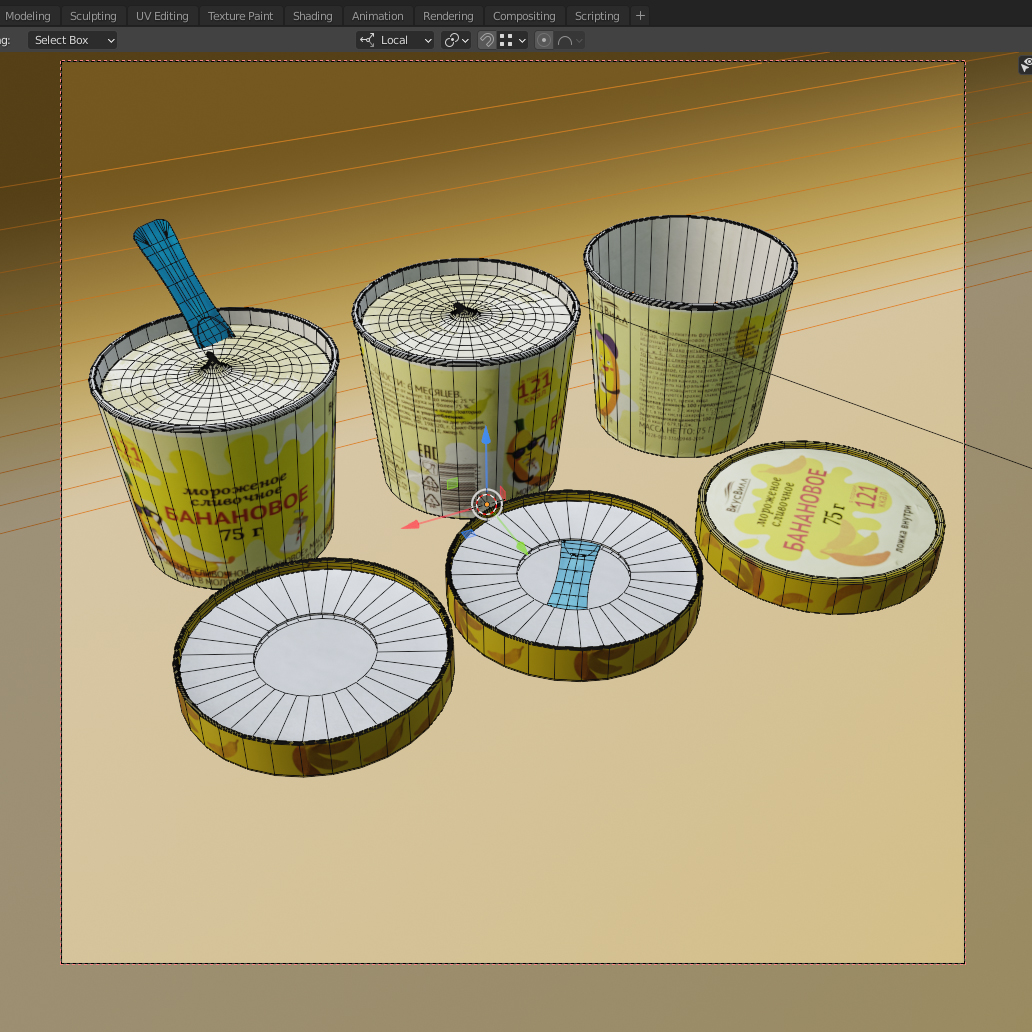The image size is (1032, 1032).
Task: Open the Shading workspace tab
Action: click(312, 16)
